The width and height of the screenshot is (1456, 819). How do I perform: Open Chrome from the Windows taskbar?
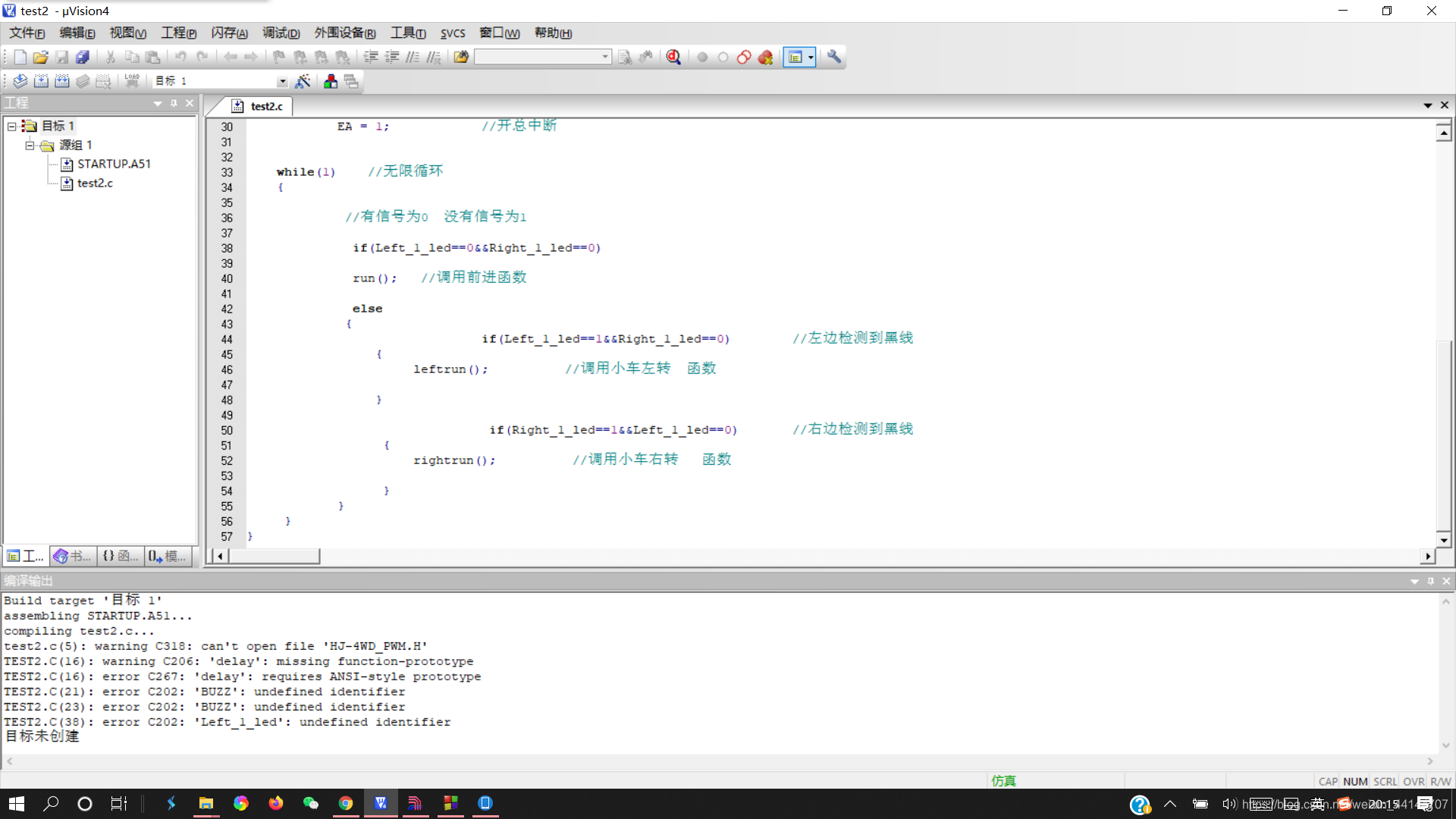coord(346,803)
